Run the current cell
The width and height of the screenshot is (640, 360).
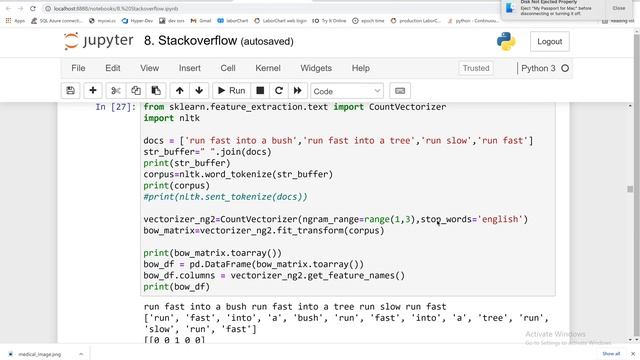(x=231, y=91)
